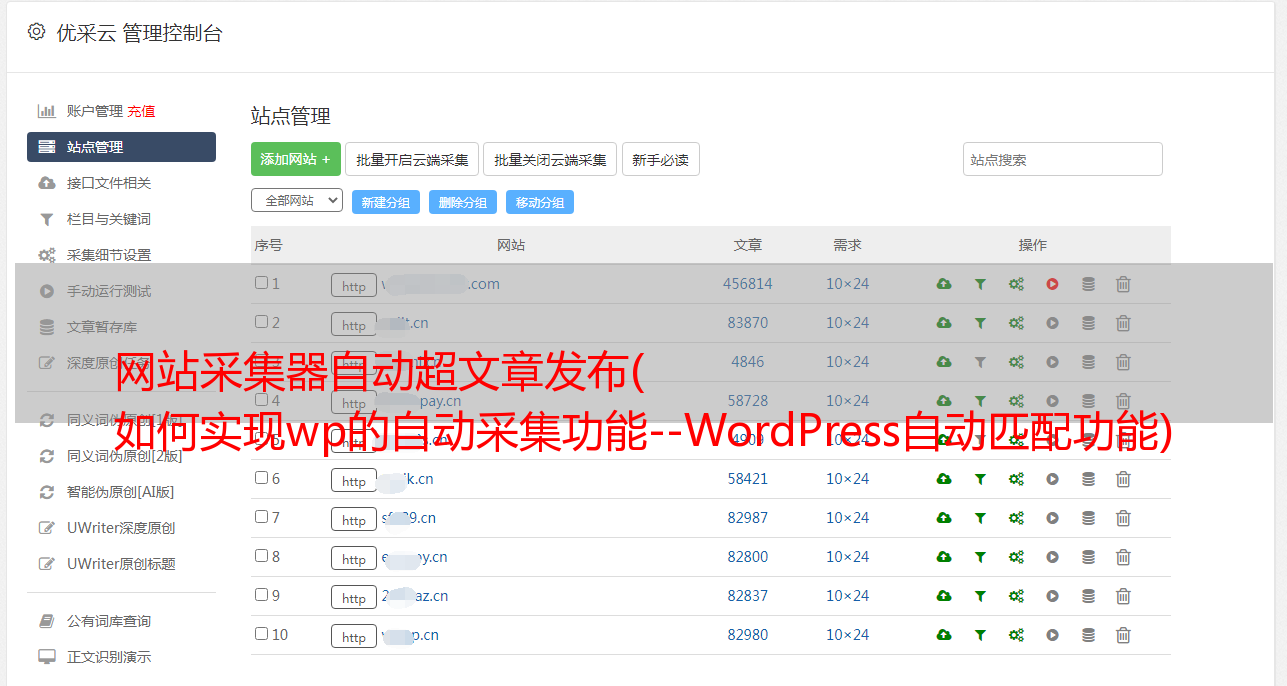Click blue 移动分组 button

(540, 202)
